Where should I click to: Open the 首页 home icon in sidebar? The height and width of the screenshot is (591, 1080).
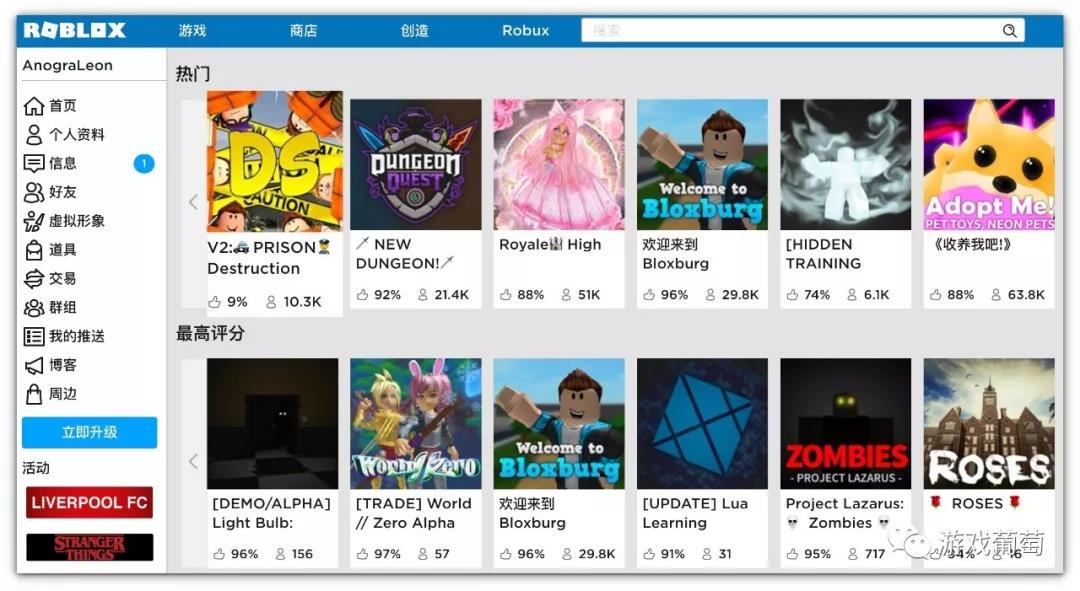click(x=34, y=106)
